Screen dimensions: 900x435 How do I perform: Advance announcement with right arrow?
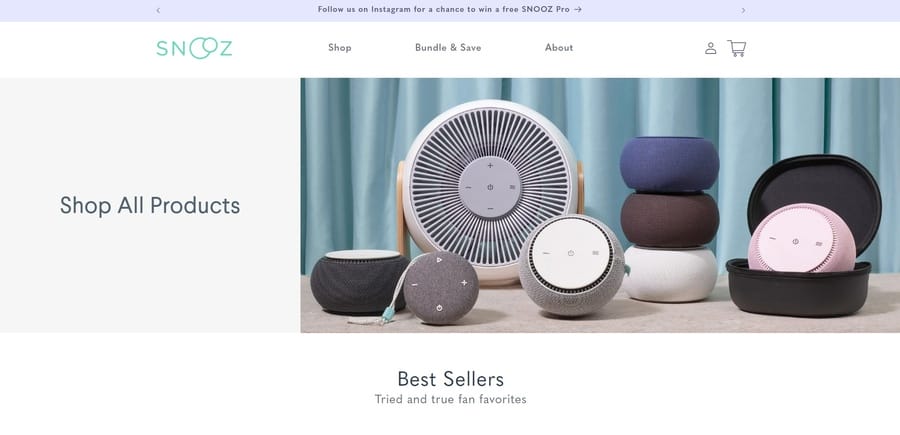coord(743,10)
